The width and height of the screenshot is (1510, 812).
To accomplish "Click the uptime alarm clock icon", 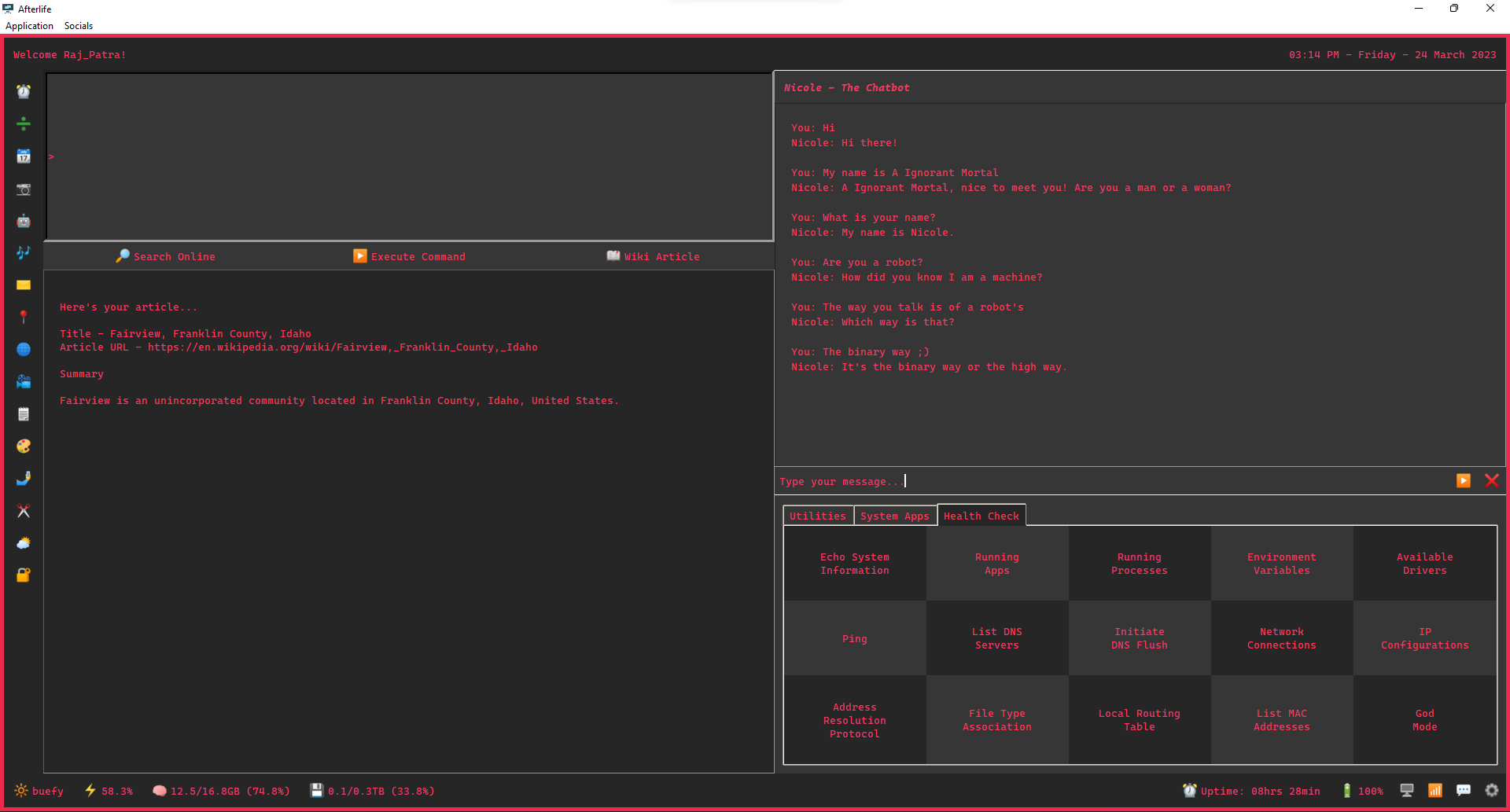I will pyautogui.click(x=1190, y=790).
